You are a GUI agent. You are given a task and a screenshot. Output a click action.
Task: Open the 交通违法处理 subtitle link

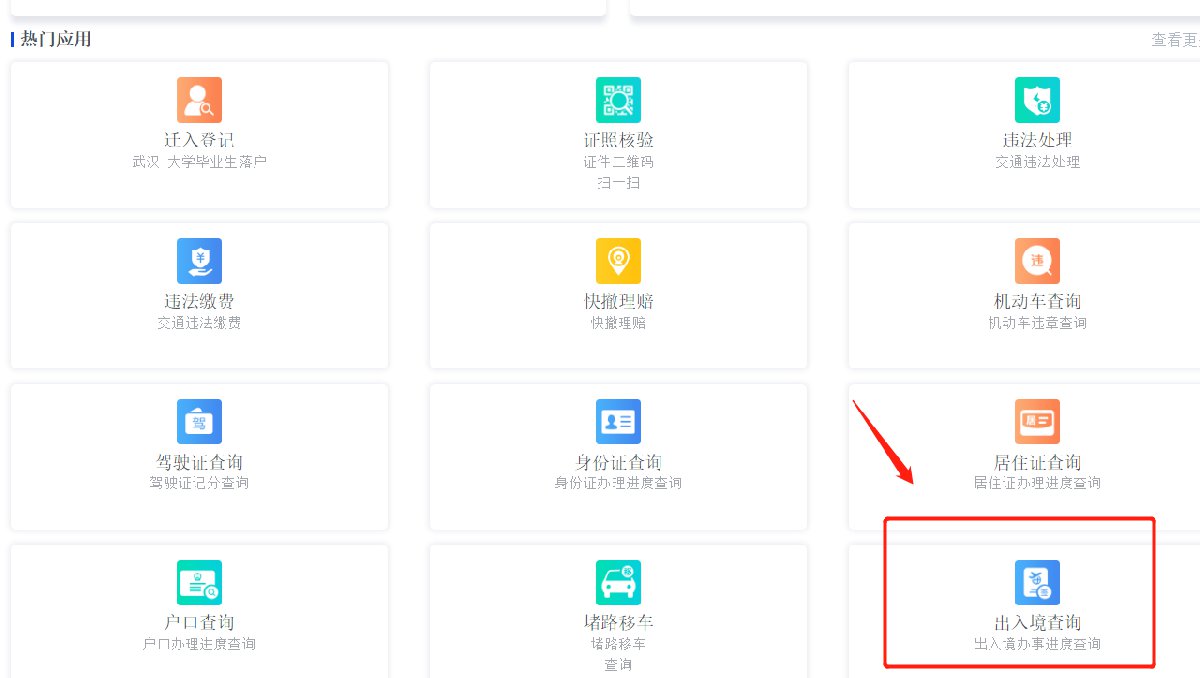tap(1037, 162)
